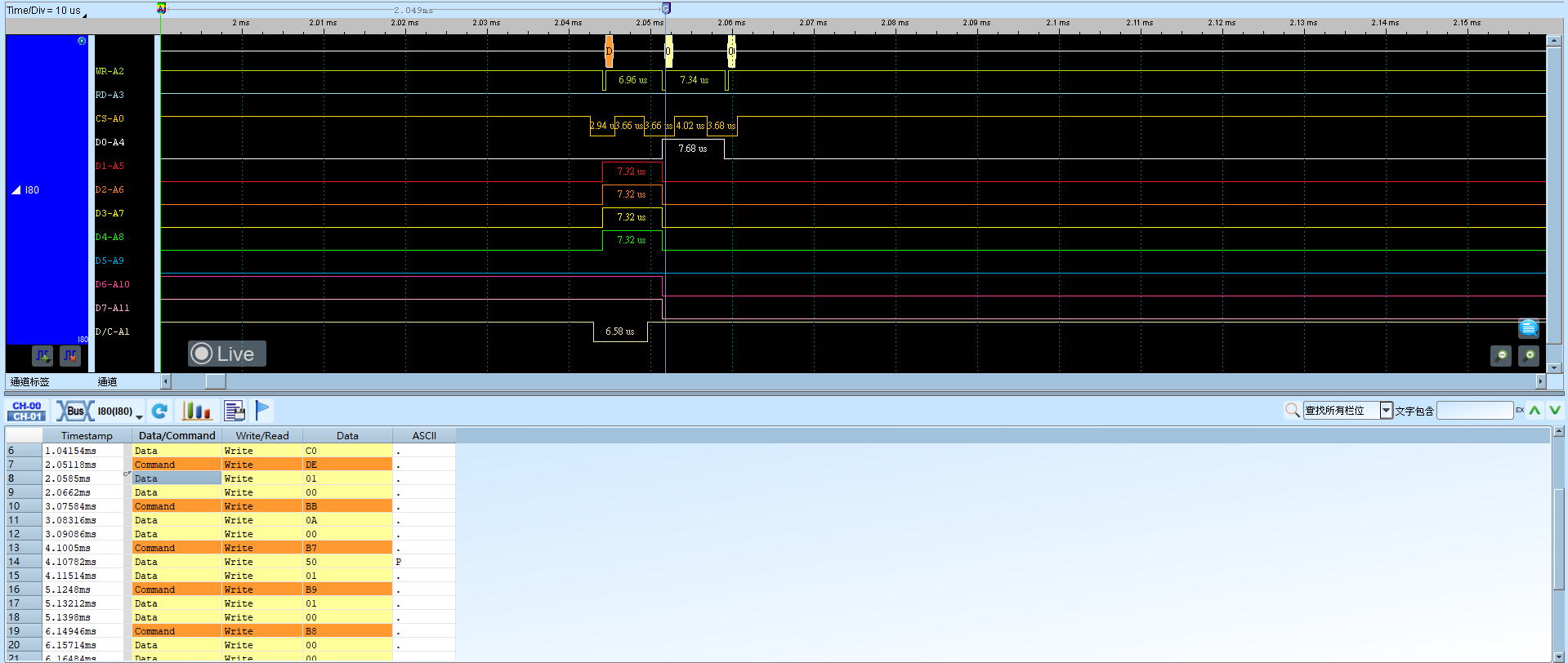The height and width of the screenshot is (663, 1568).
Task: Select the CS-A0 channel label
Action: click(109, 119)
